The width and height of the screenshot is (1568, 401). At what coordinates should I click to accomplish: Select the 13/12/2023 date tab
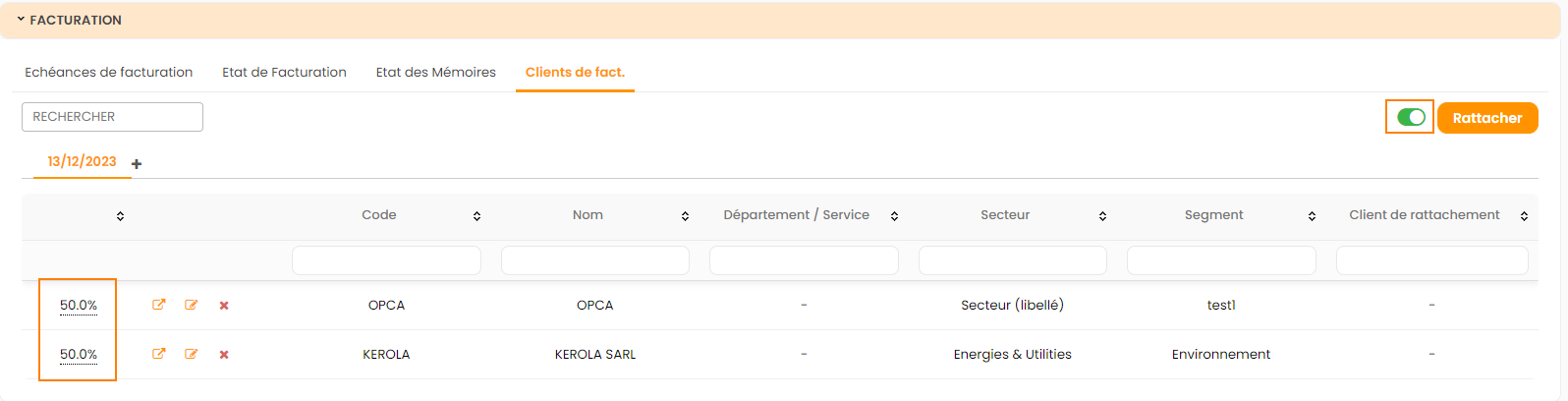click(x=82, y=161)
